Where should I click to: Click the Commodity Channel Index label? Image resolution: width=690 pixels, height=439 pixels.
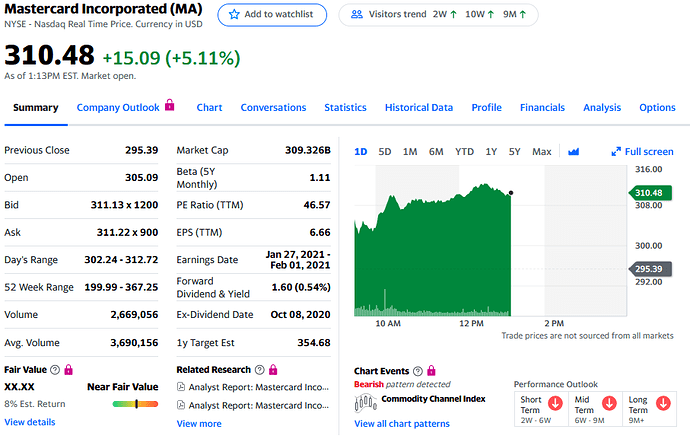pyautogui.click(x=433, y=399)
